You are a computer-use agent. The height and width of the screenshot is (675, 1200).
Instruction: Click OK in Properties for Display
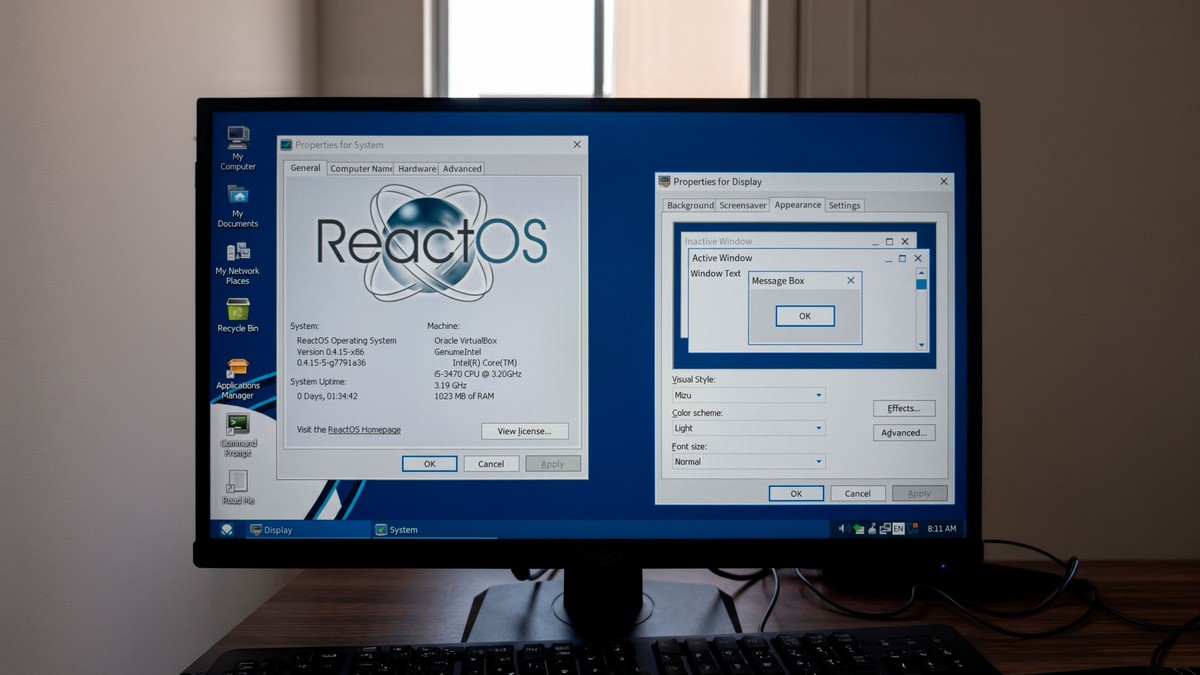(796, 493)
